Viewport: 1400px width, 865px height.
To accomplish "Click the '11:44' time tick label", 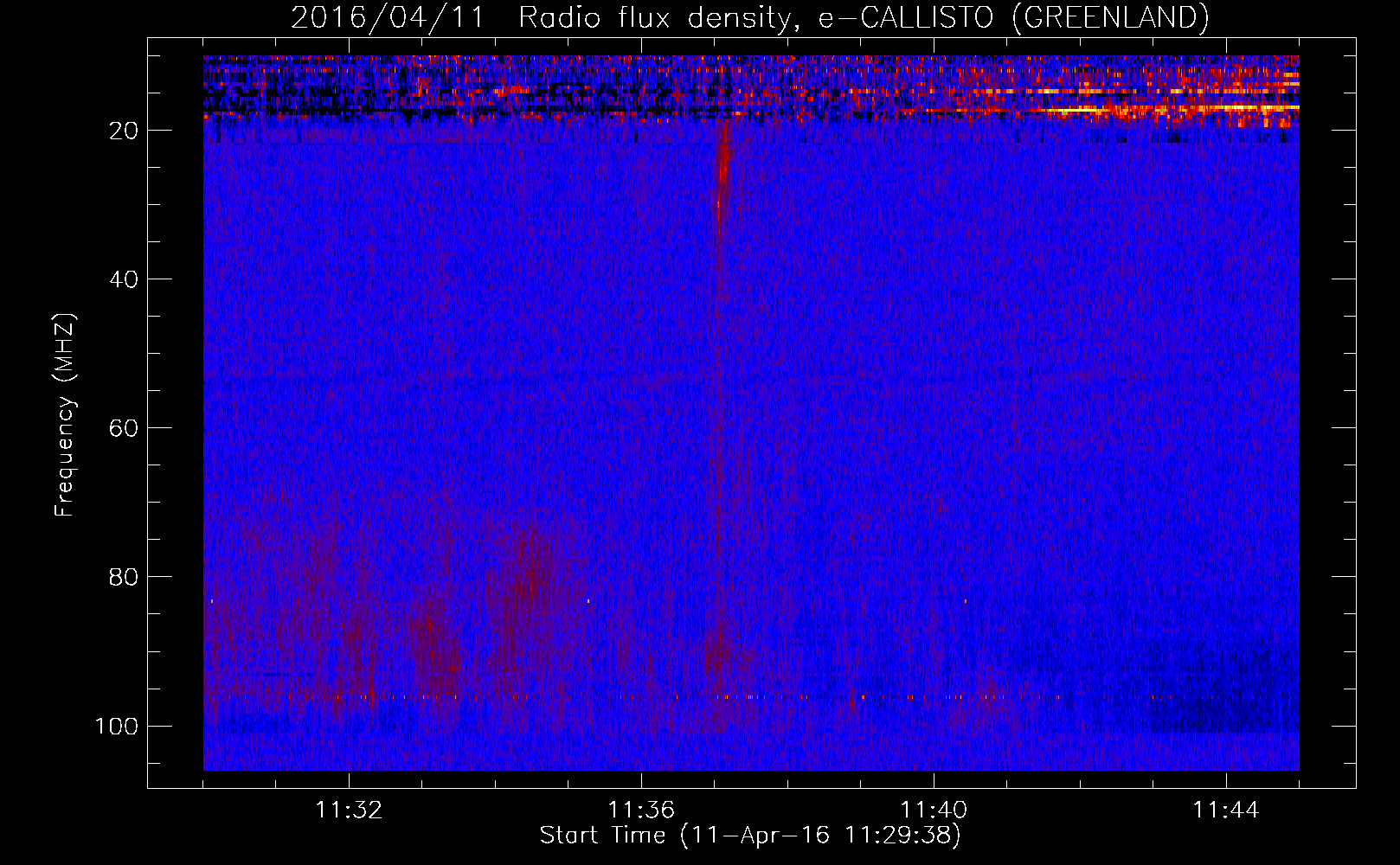I will click(1226, 811).
